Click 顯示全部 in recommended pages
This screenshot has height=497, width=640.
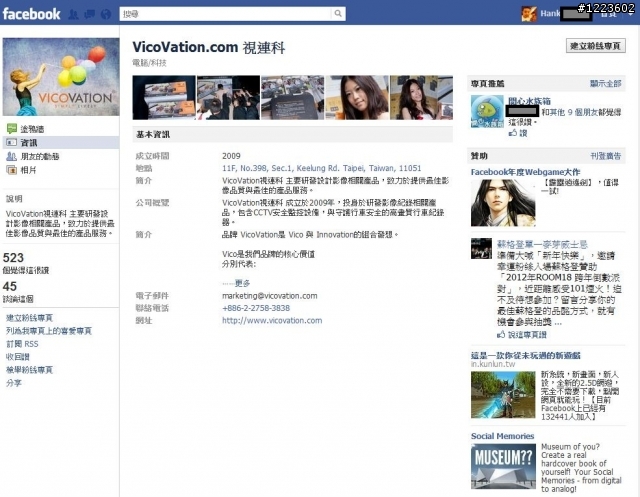point(606,84)
